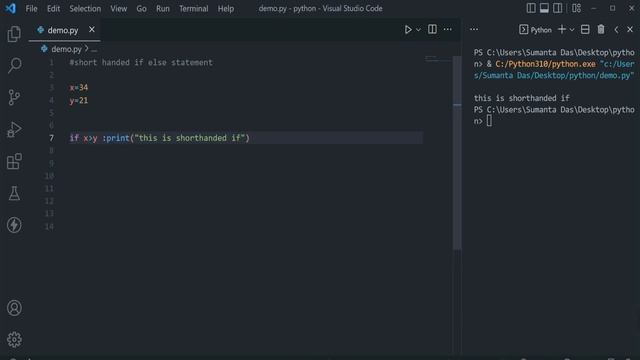
Task: Click line number 7 in the gutter
Action: click(51, 138)
